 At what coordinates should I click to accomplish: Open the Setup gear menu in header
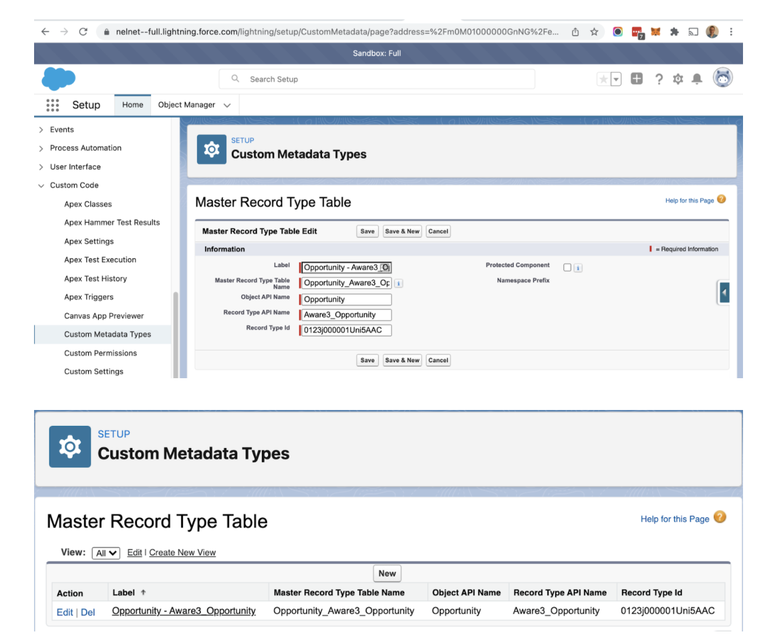coord(678,79)
